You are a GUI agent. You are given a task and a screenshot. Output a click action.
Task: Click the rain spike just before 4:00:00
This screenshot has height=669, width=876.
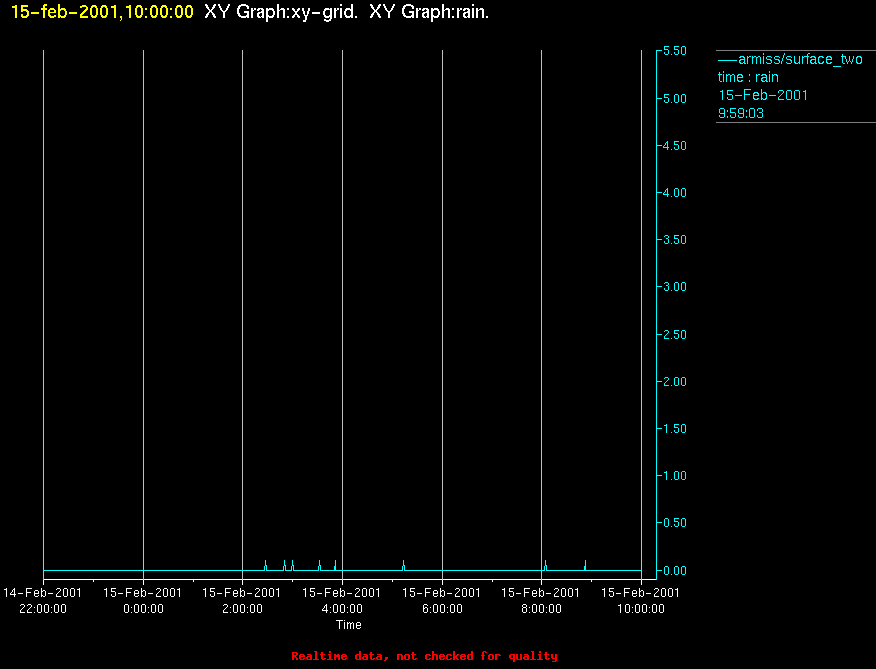click(335, 565)
